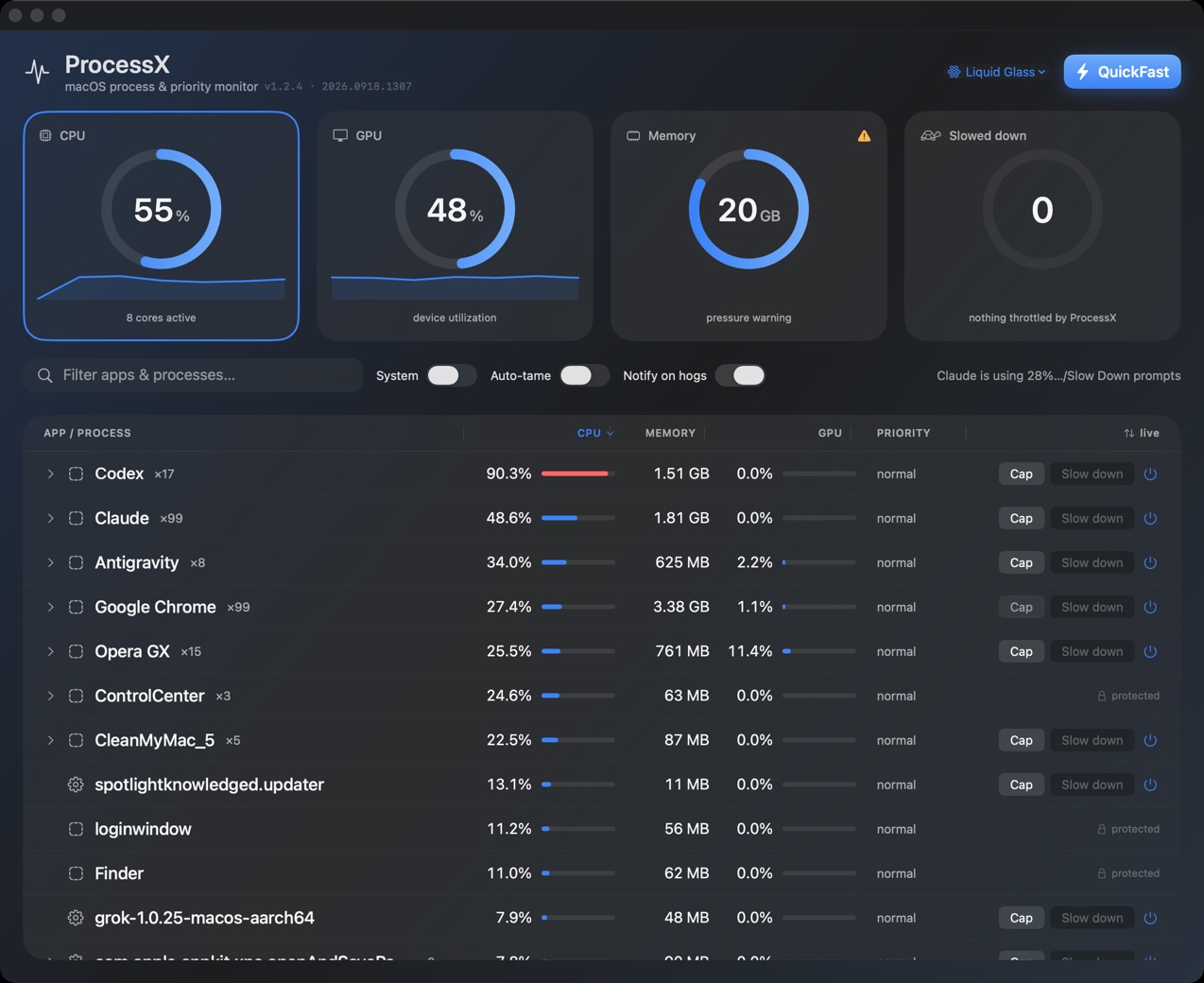Expand the Codex process group
This screenshot has width=1204, height=983.
[x=51, y=474]
